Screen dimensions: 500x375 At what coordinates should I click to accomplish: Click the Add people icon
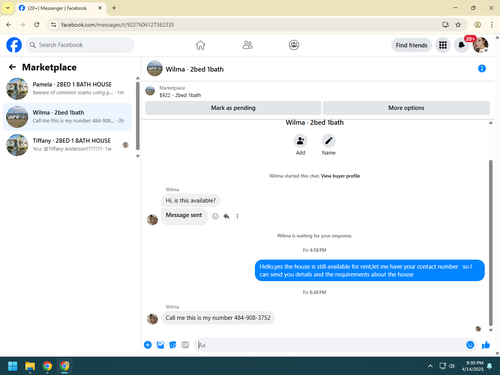click(300, 141)
